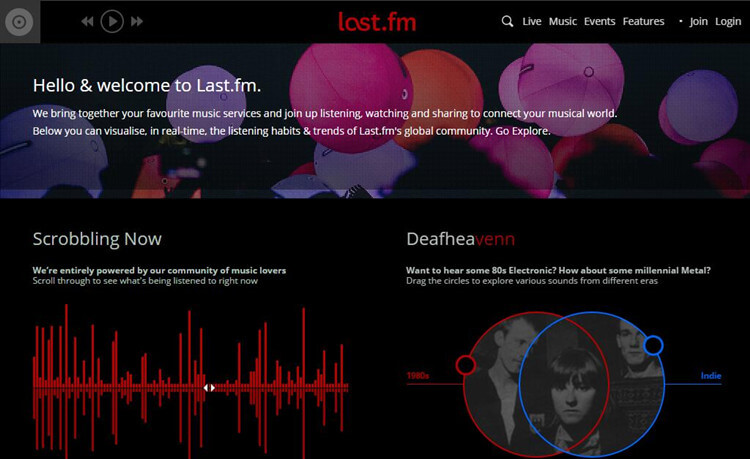Click the artist photo inside the circles
Image resolution: width=750 pixels, height=459 pixels.
point(564,385)
